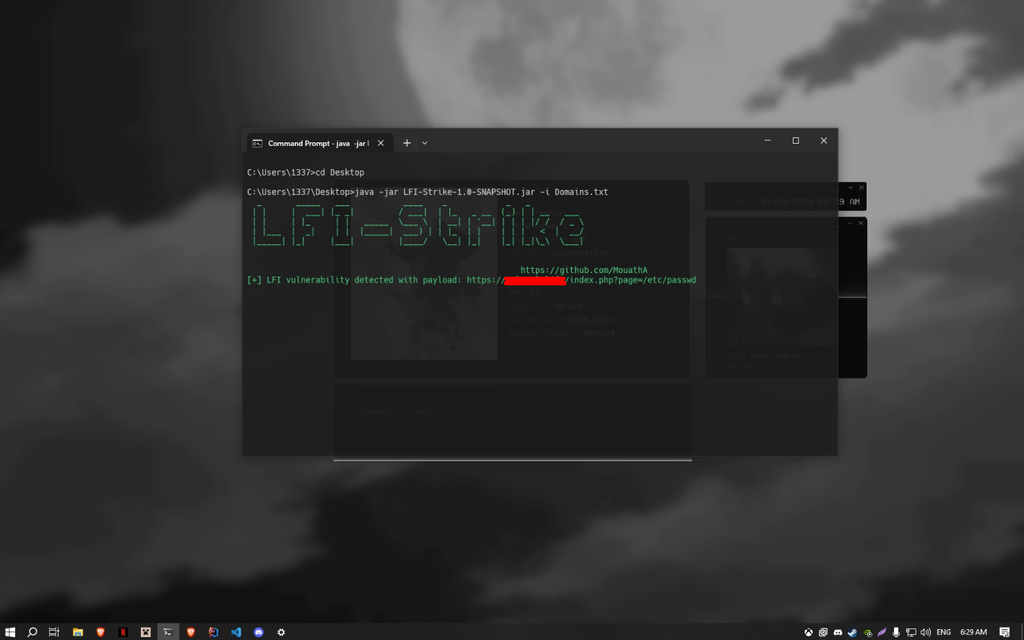Open Task View from the taskbar
Screen dimensions: 1024x640
[53, 632]
